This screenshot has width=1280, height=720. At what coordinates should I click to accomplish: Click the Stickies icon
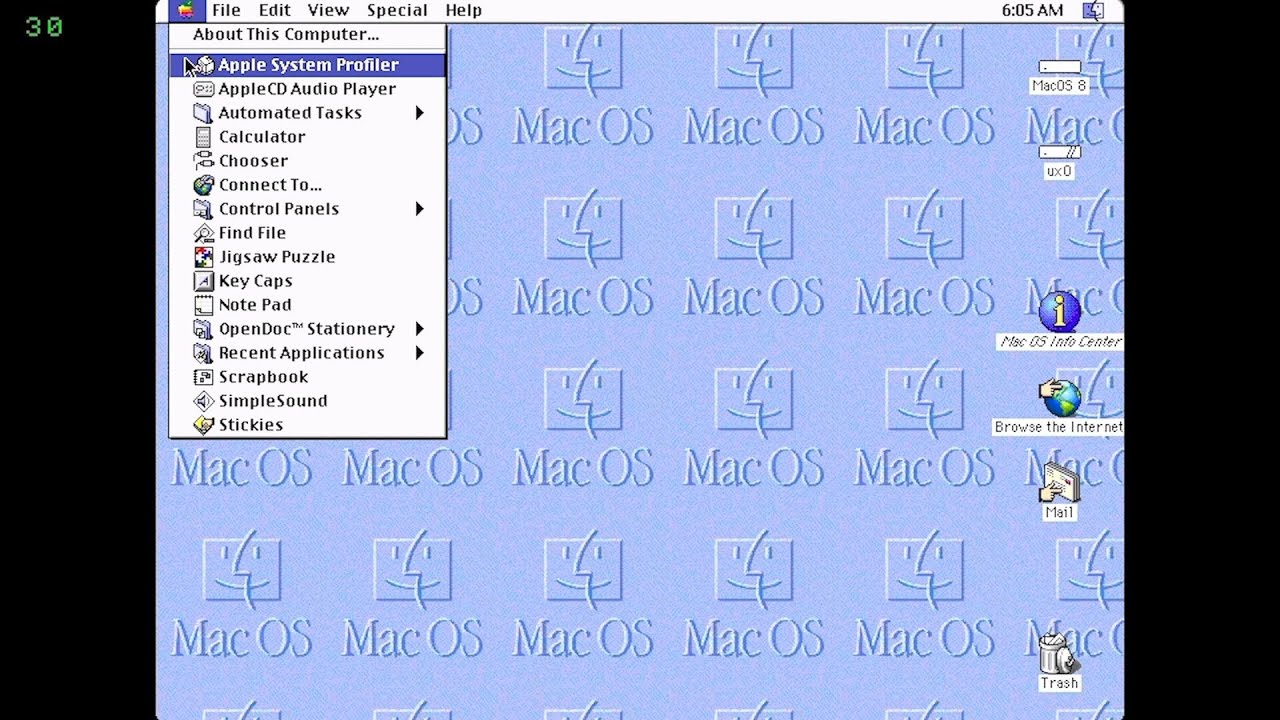point(203,425)
